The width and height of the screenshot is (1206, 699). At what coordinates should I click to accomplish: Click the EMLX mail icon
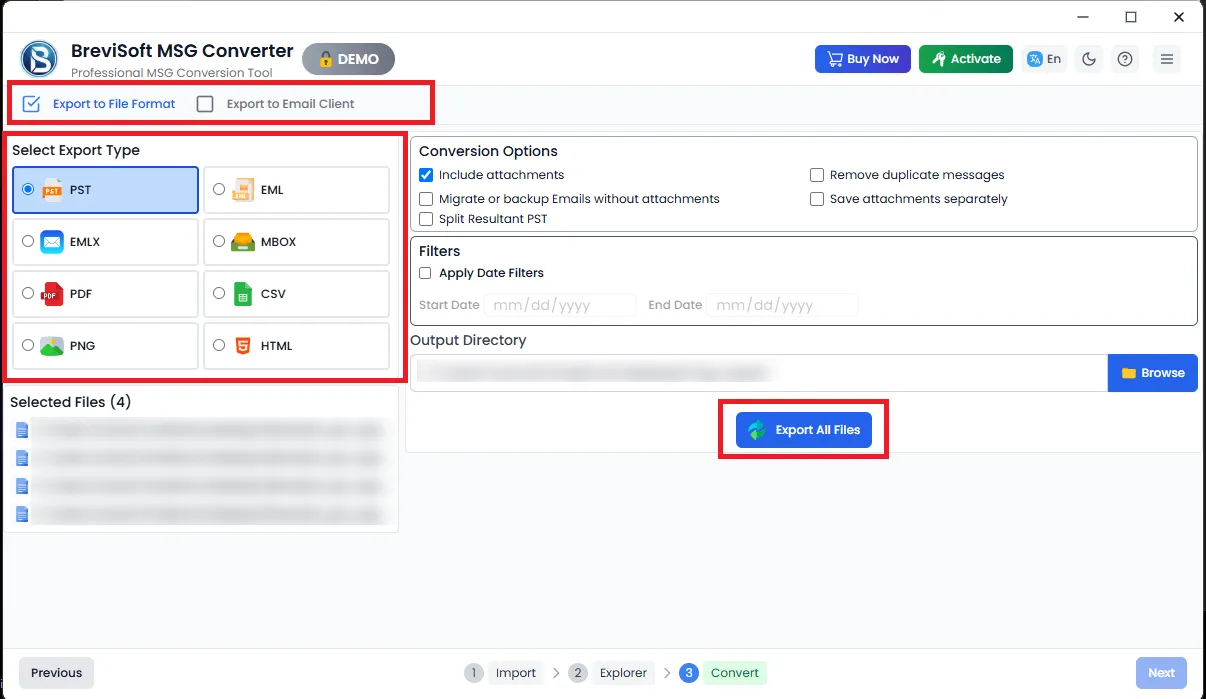[52, 242]
